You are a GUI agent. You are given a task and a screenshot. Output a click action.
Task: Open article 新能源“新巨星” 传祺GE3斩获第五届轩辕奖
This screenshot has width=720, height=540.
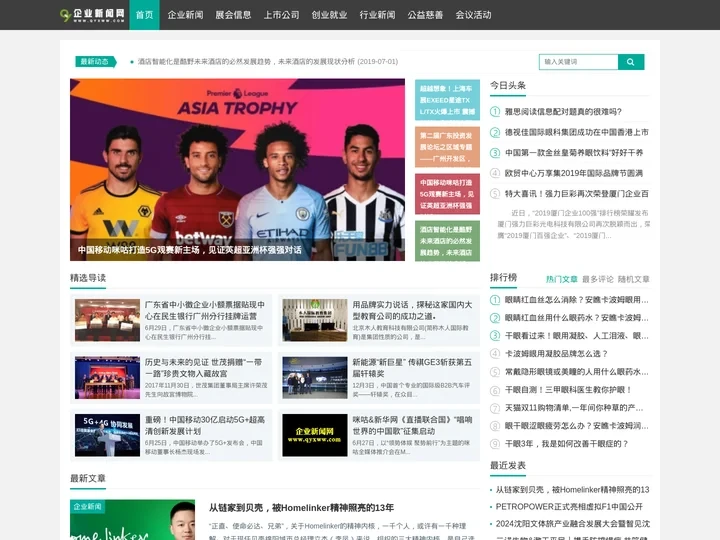[412, 368]
